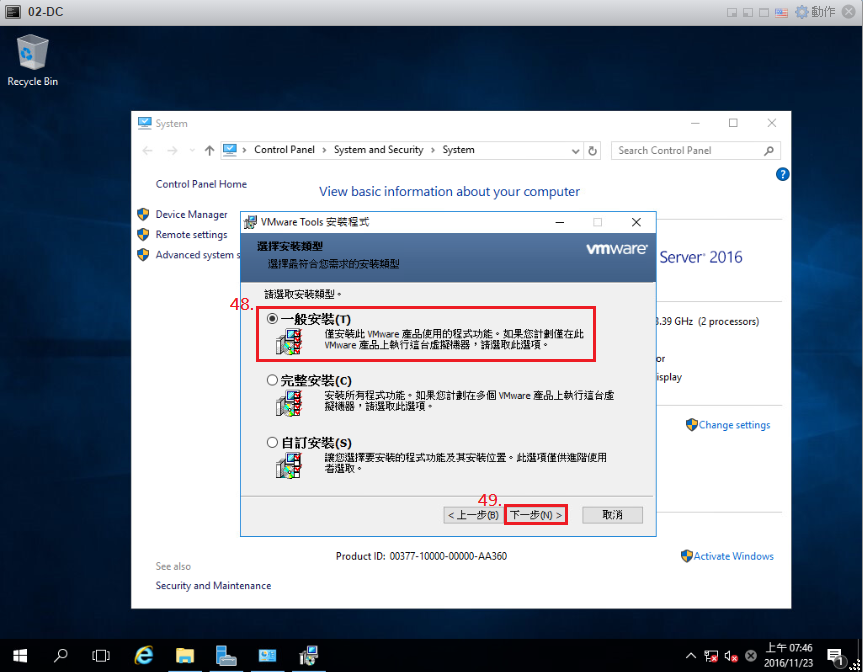Click the magnifier icon in Control Panel search
This screenshot has width=863, height=672.
769,150
